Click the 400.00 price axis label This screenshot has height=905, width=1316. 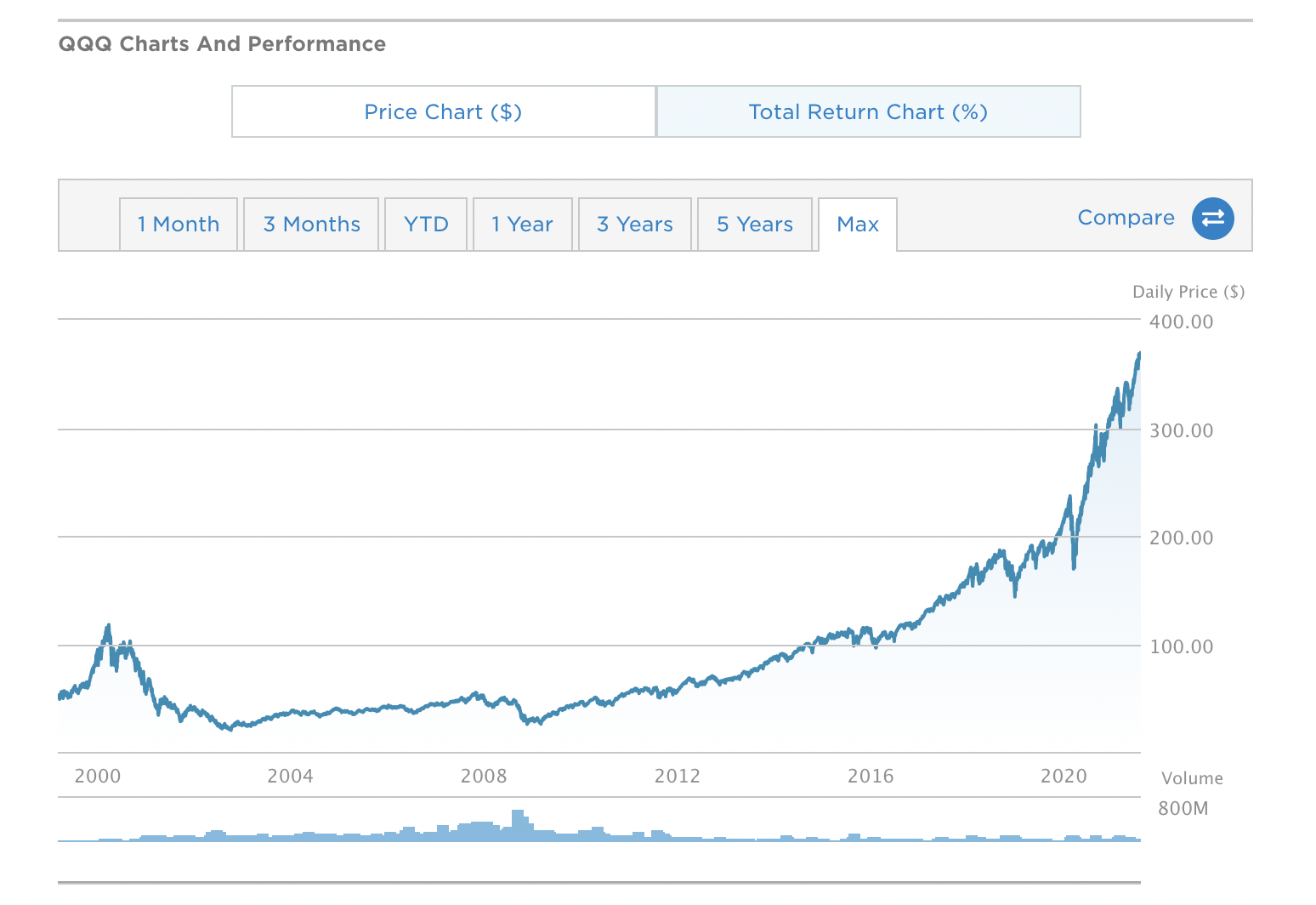coord(1181,322)
